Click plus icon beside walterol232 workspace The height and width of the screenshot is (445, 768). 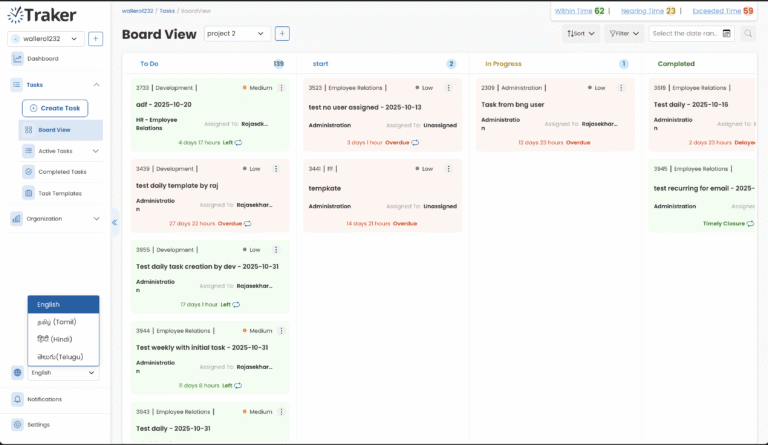(x=95, y=39)
